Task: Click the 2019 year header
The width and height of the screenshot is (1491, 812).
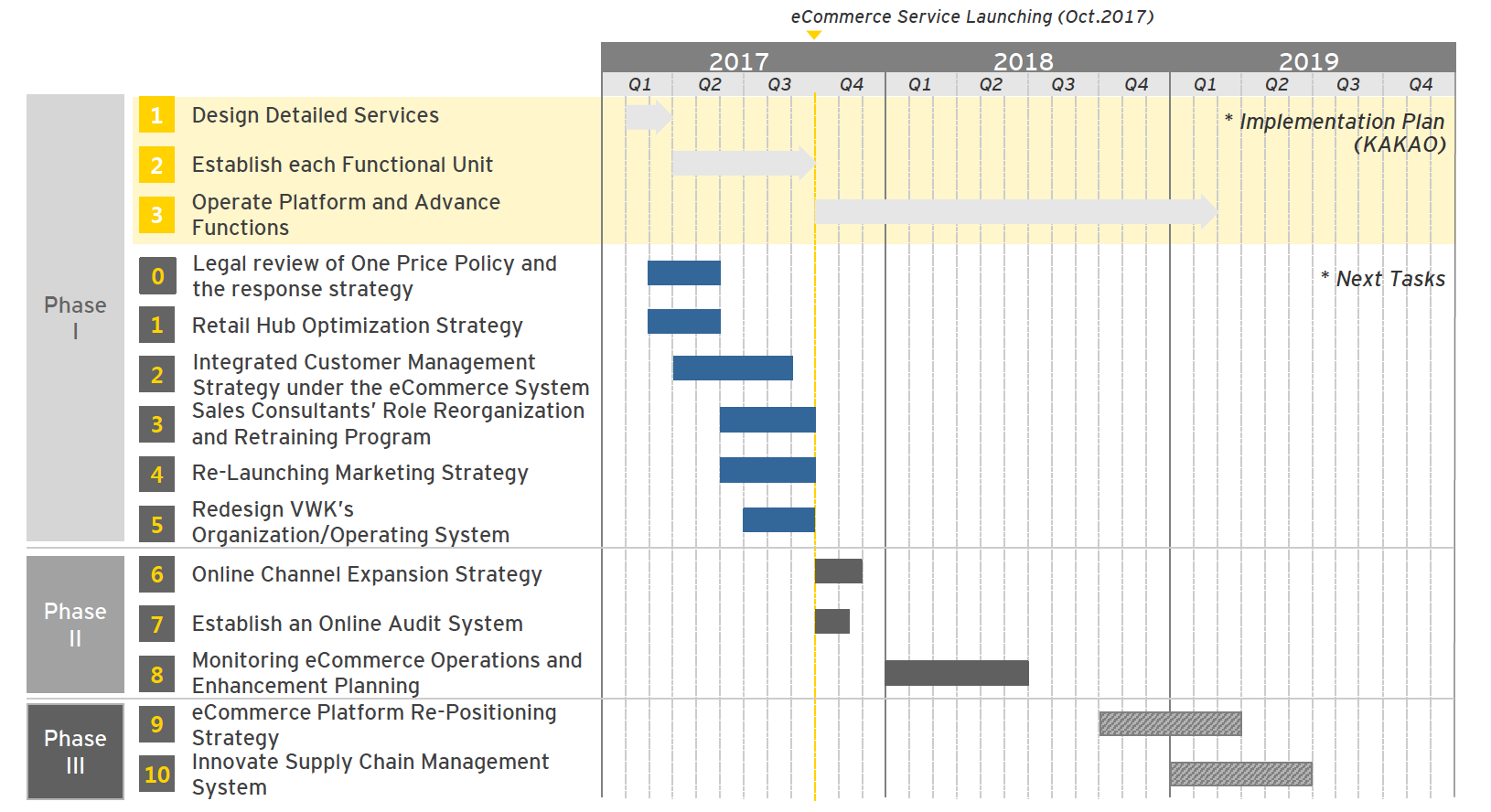Action: [1309, 61]
